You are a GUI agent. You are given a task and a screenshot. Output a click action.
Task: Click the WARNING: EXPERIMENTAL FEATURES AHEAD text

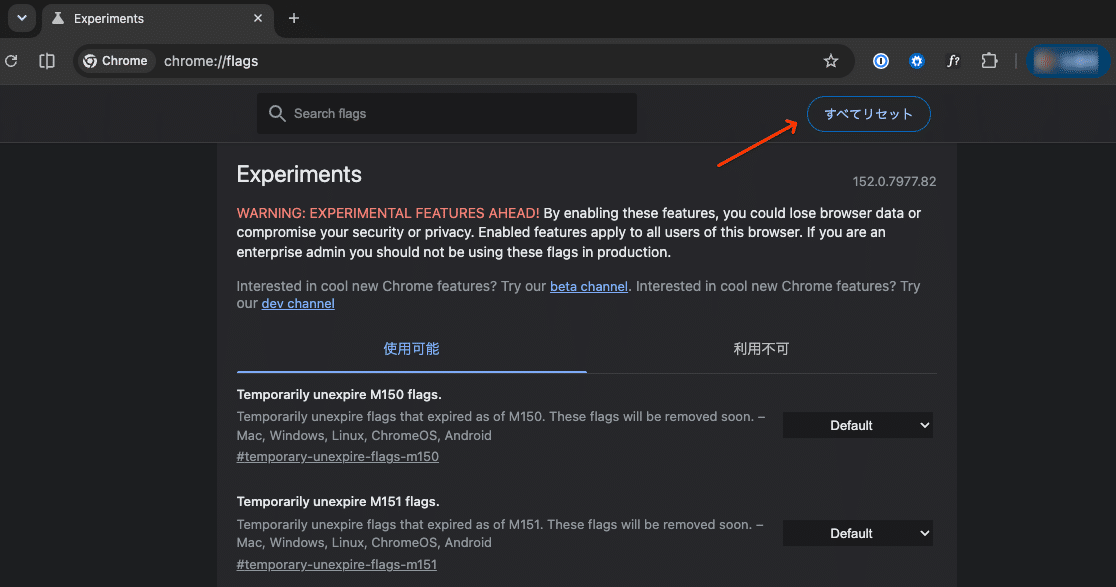388,213
